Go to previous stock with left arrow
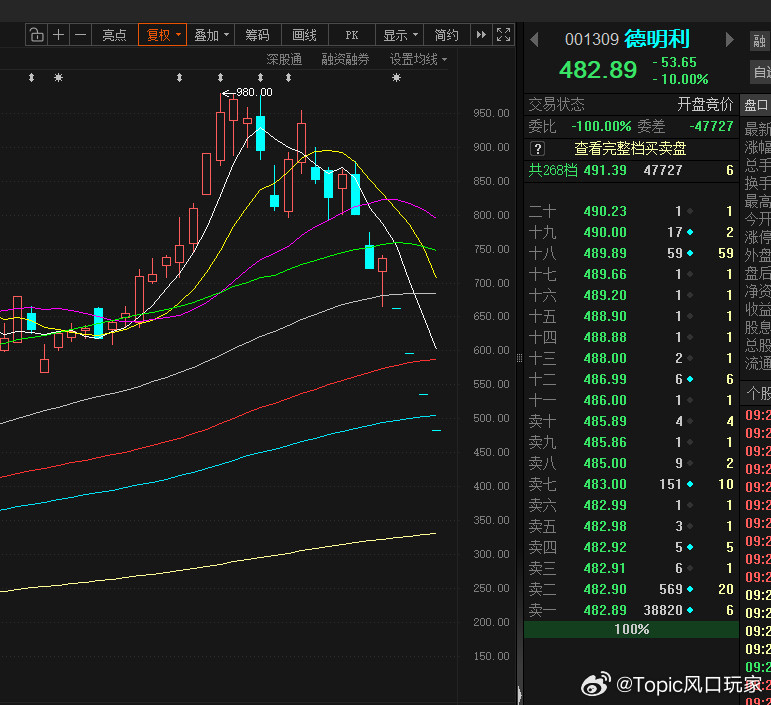 tap(534, 40)
